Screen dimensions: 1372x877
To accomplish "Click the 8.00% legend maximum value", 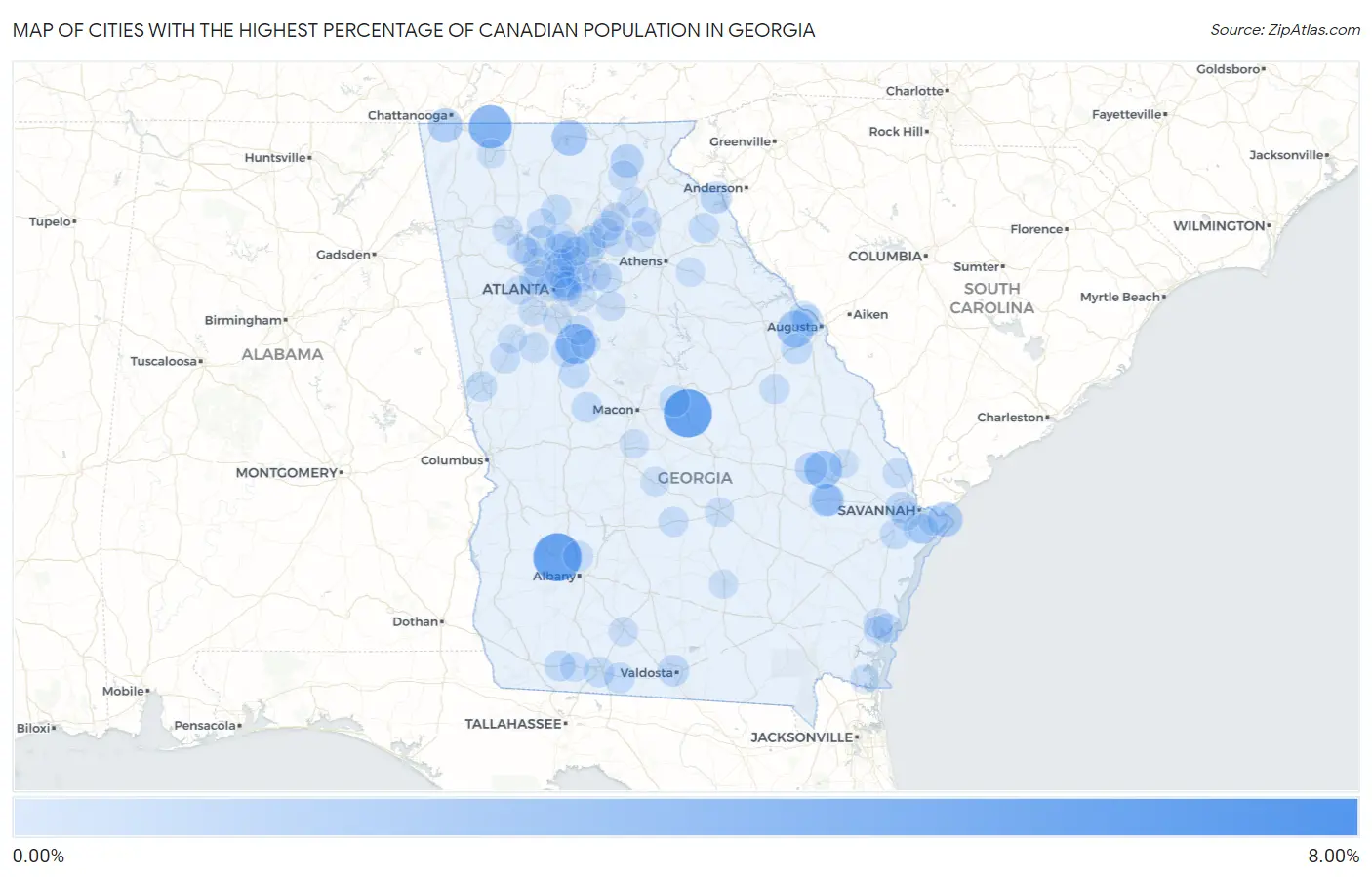I will (1333, 857).
